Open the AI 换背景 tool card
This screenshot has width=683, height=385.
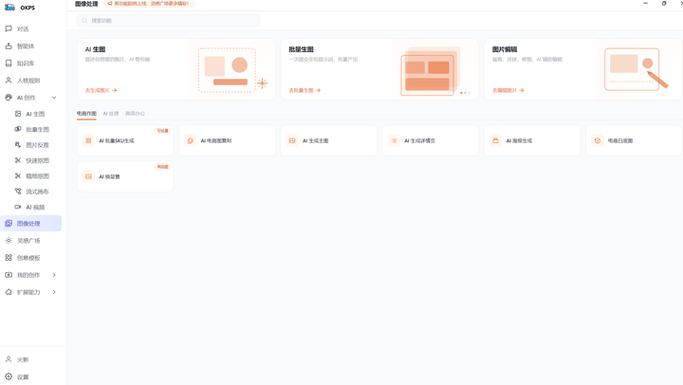point(125,176)
